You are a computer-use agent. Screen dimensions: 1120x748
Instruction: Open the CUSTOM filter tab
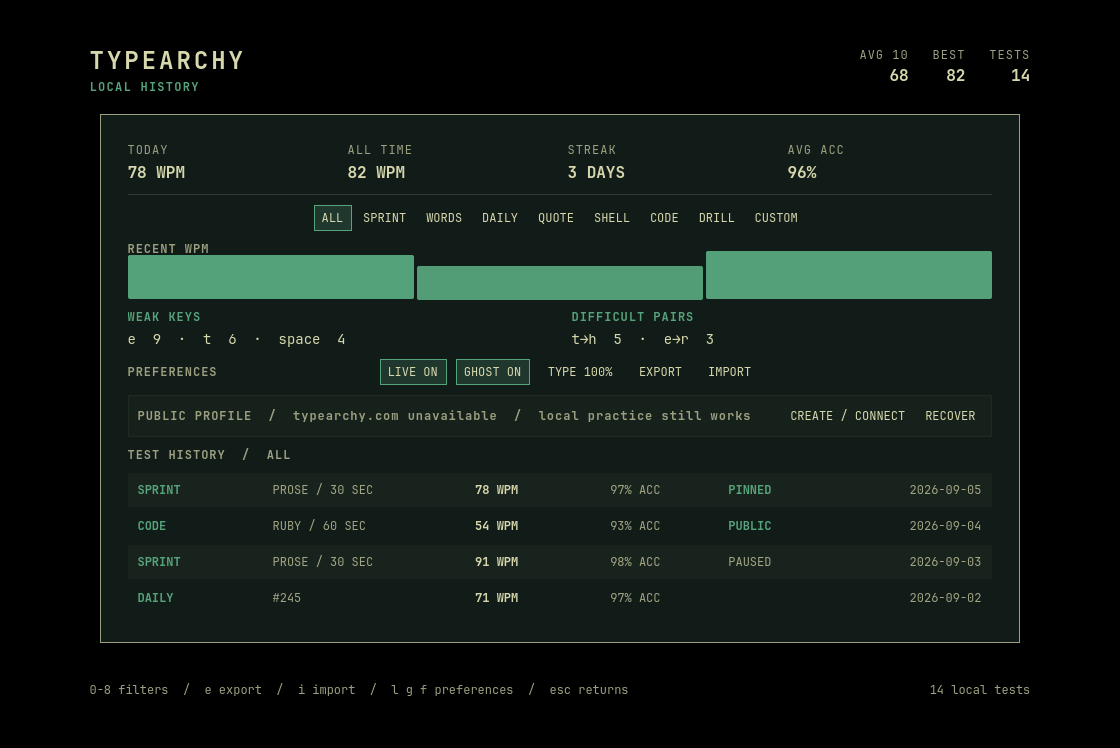click(776, 218)
